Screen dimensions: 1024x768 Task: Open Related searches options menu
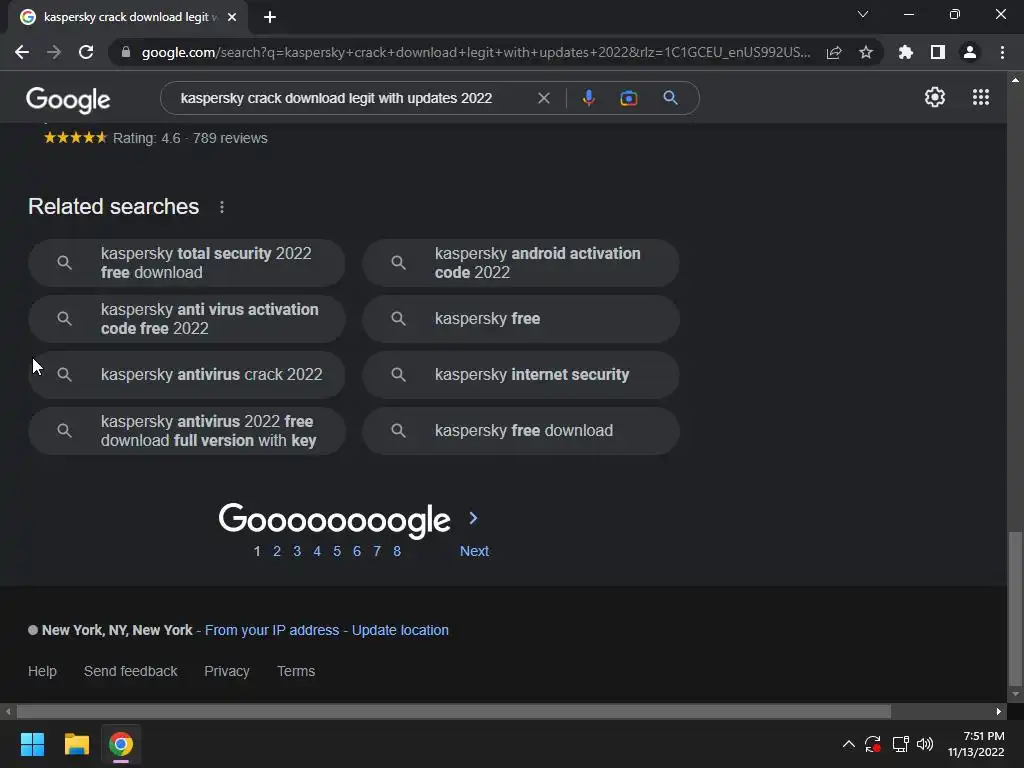(222, 207)
